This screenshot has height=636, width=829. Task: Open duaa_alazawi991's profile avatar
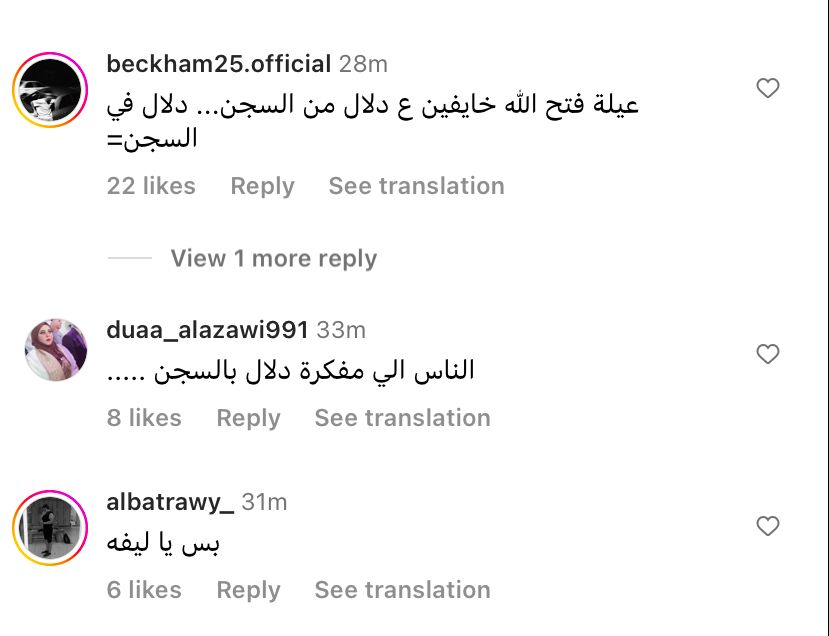(x=55, y=351)
